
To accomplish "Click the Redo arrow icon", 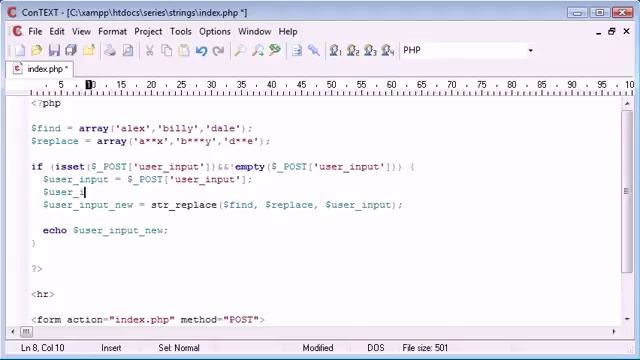I will click(219, 50).
